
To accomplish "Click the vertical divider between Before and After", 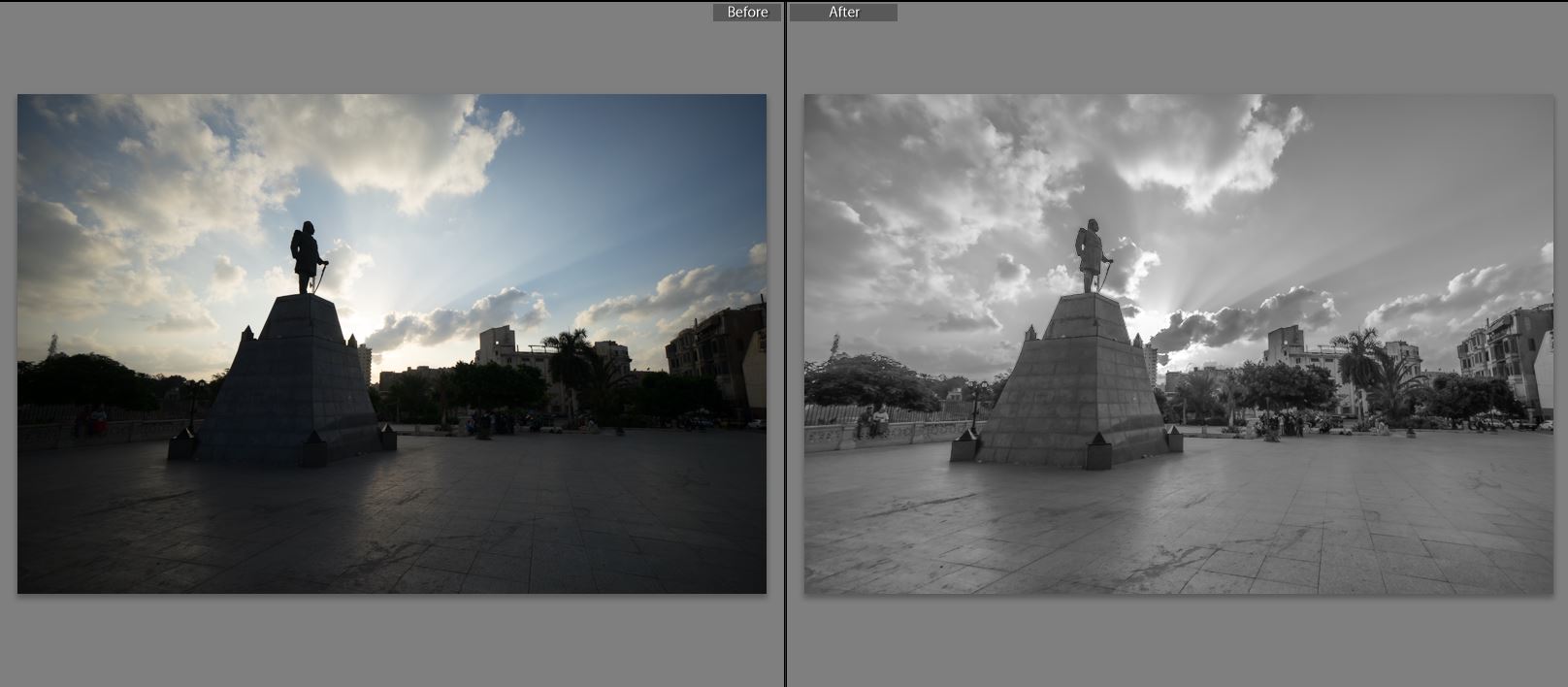I will coord(785,343).
